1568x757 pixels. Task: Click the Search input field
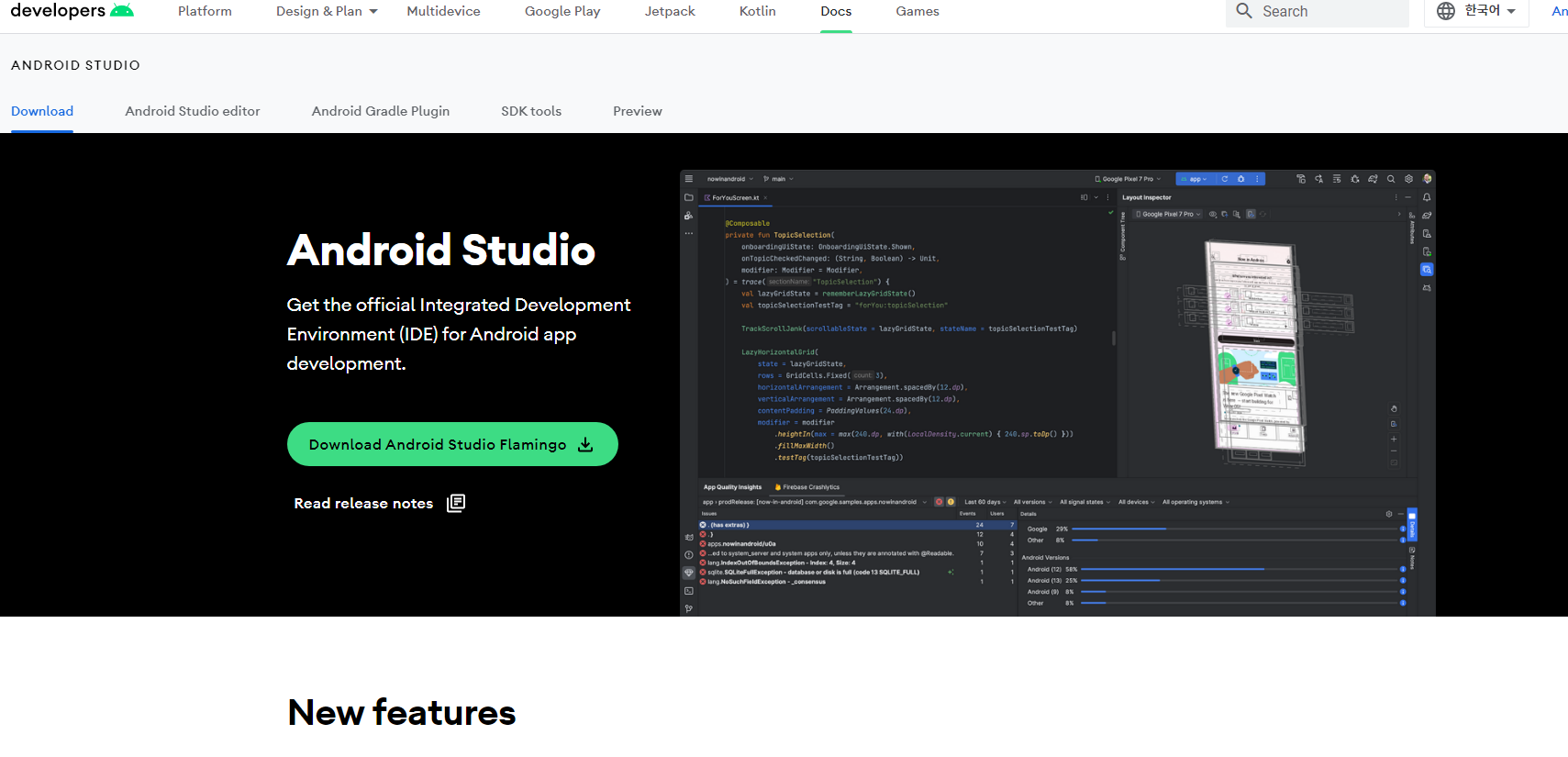pyautogui.click(x=1318, y=12)
